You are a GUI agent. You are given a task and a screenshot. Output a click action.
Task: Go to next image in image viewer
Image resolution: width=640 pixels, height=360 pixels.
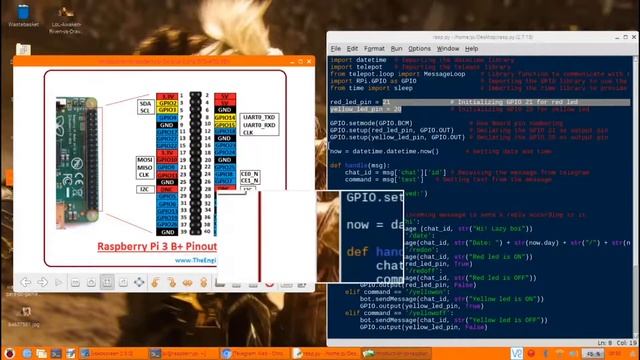coord(42,282)
